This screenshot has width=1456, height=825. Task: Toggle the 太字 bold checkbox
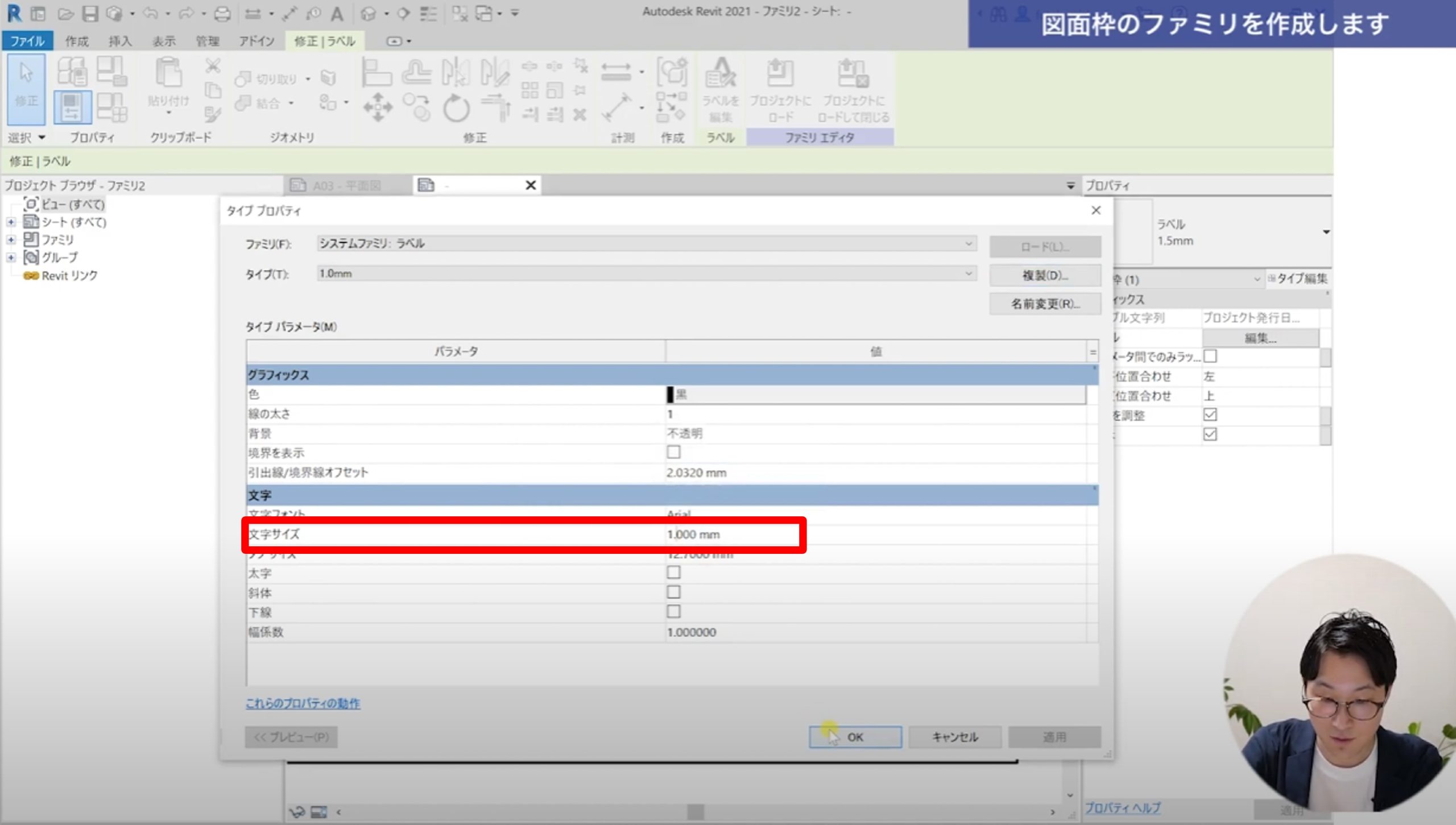pos(673,573)
